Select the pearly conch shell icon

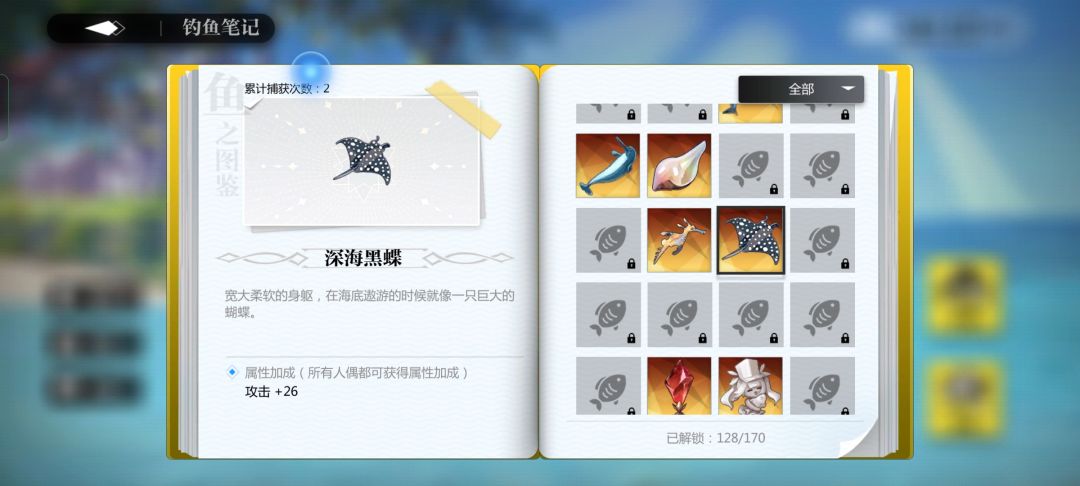tap(679, 165)
